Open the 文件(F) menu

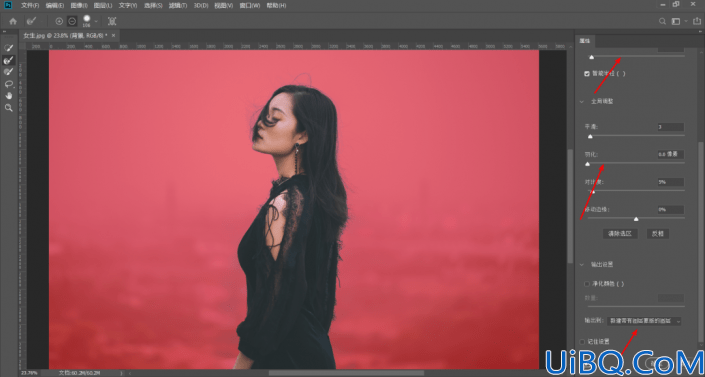pos(30,5)
